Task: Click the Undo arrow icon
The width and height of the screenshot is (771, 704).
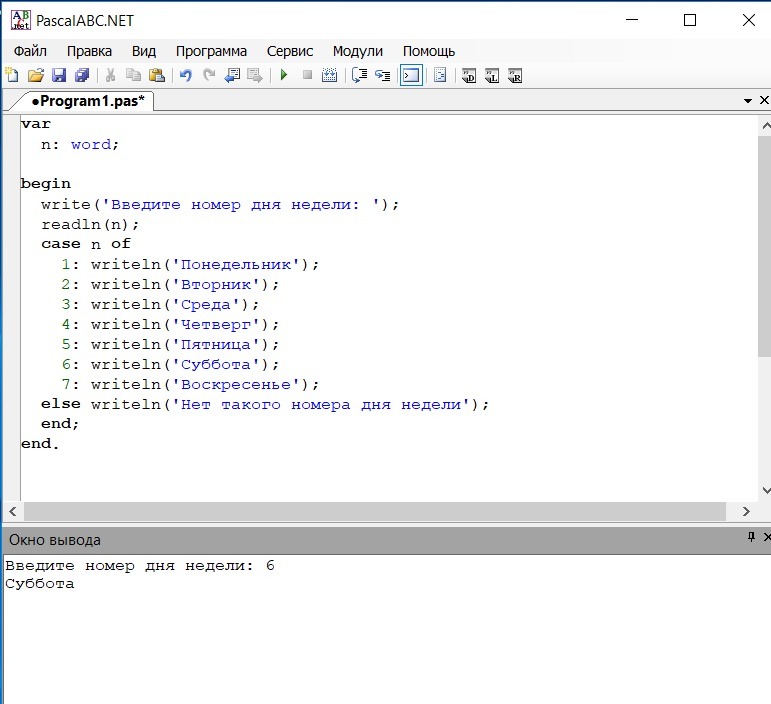Action: 185,75
